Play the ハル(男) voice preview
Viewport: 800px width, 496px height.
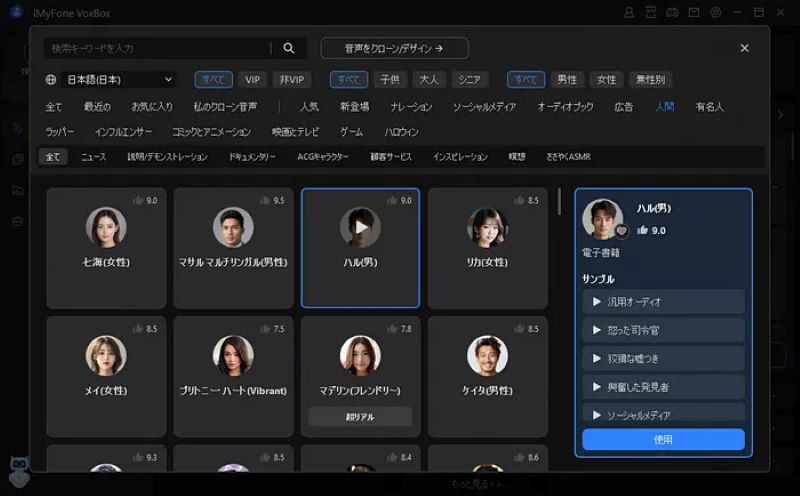pyautogui.click(x=361, y=227)
